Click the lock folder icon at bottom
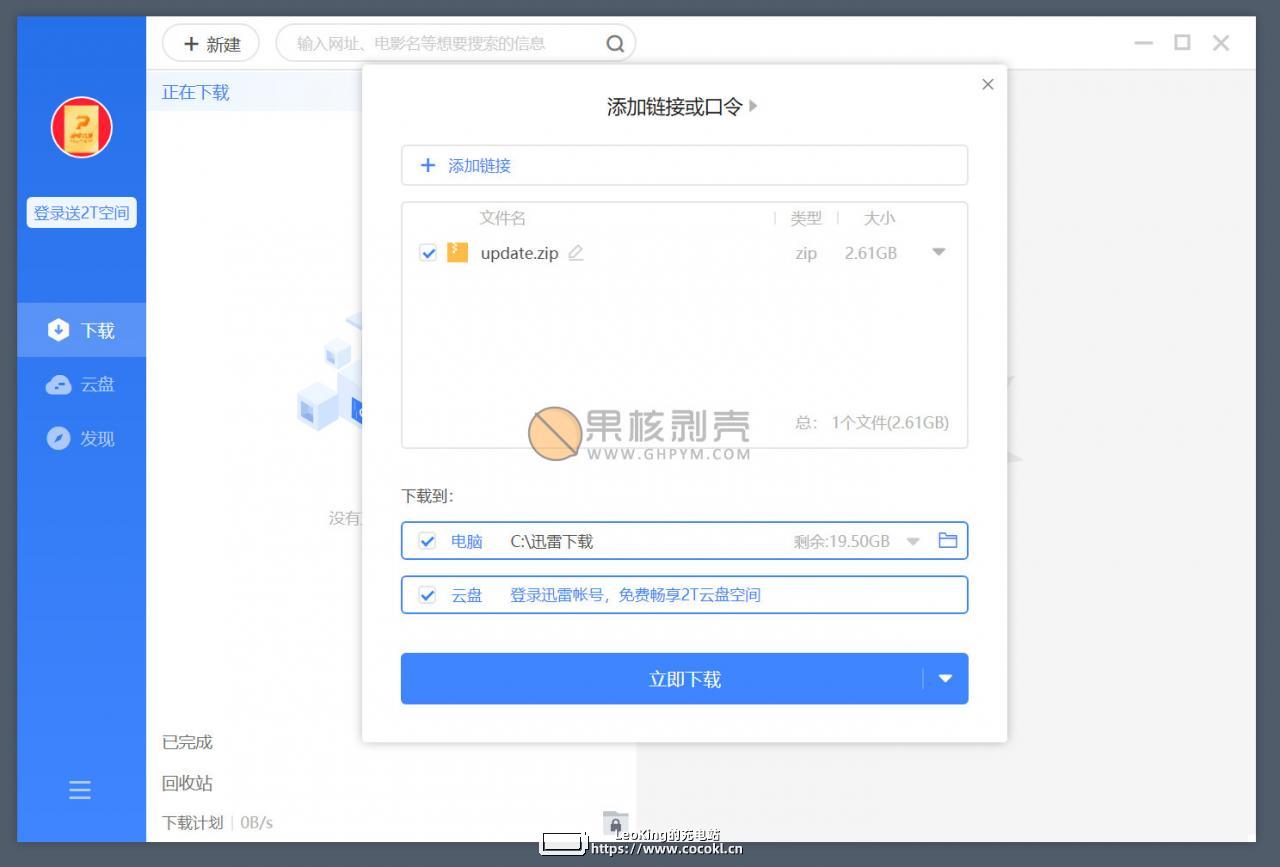This screenshot has height=867, width=1280. click(616, 823)
